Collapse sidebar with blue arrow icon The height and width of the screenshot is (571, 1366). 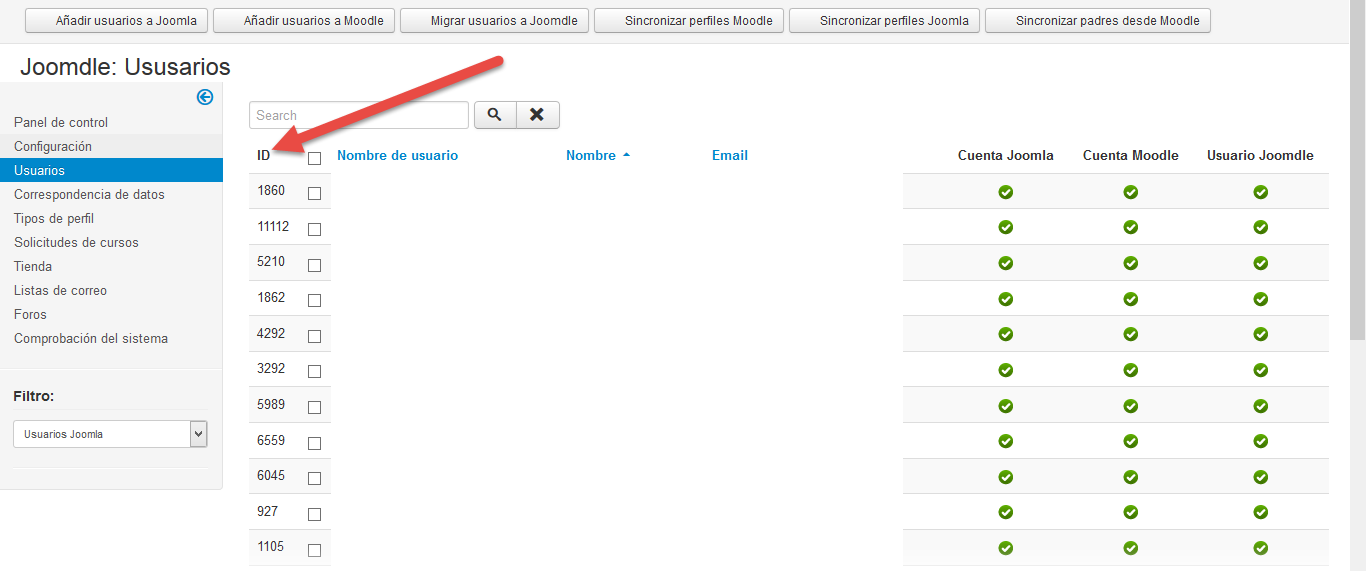pos(205,97)
